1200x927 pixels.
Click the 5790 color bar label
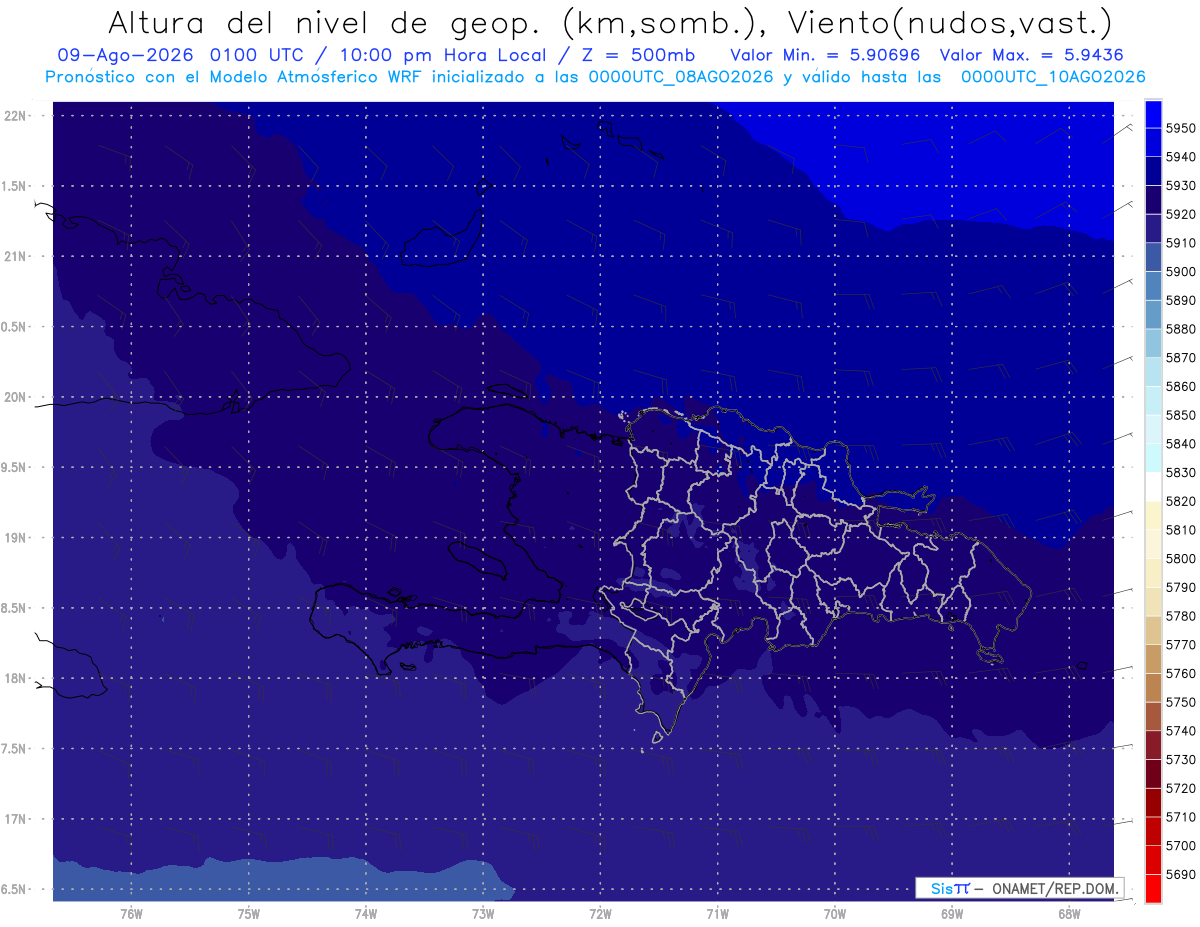tap(1181, 587)
